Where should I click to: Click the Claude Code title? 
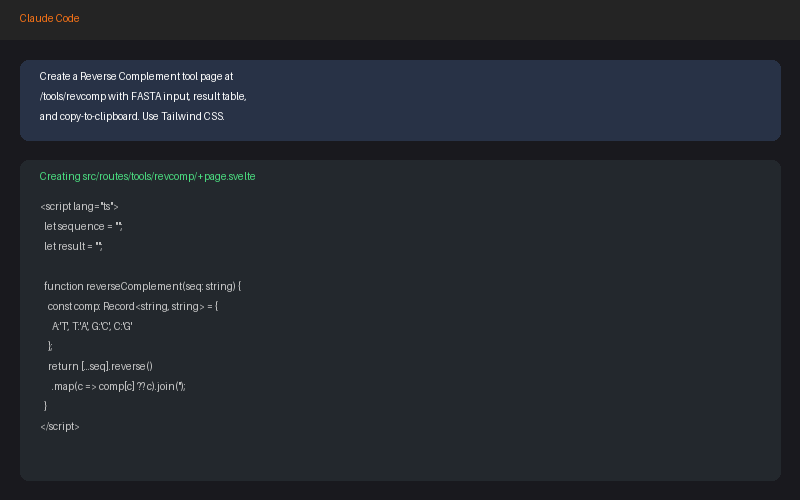pos(49,19)
